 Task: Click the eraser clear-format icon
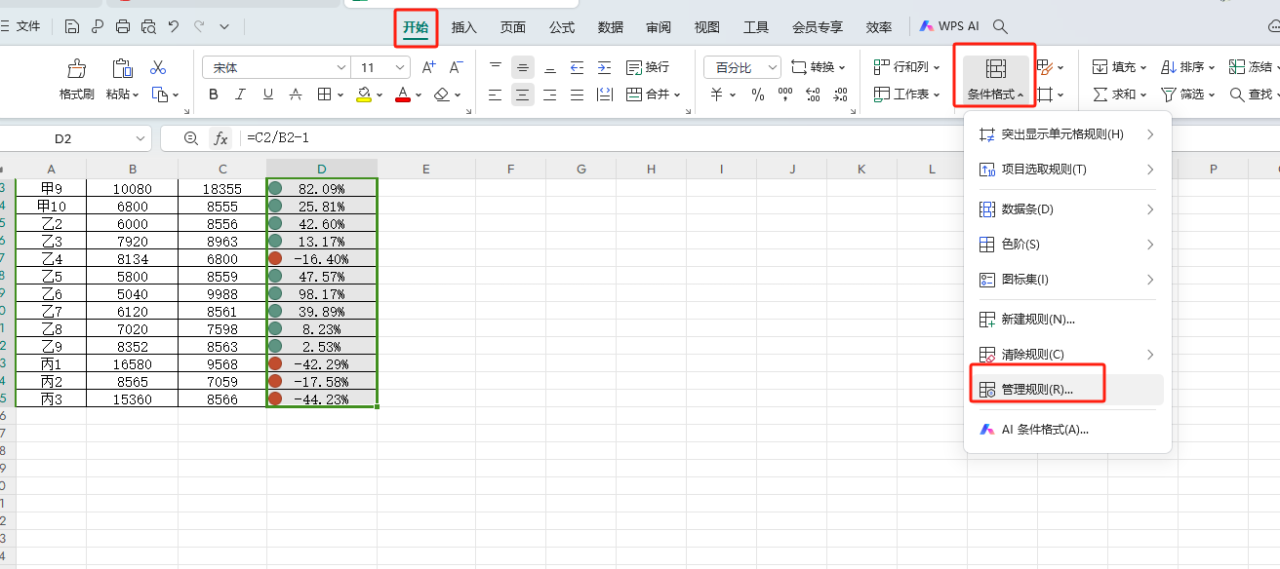(443, 94)
